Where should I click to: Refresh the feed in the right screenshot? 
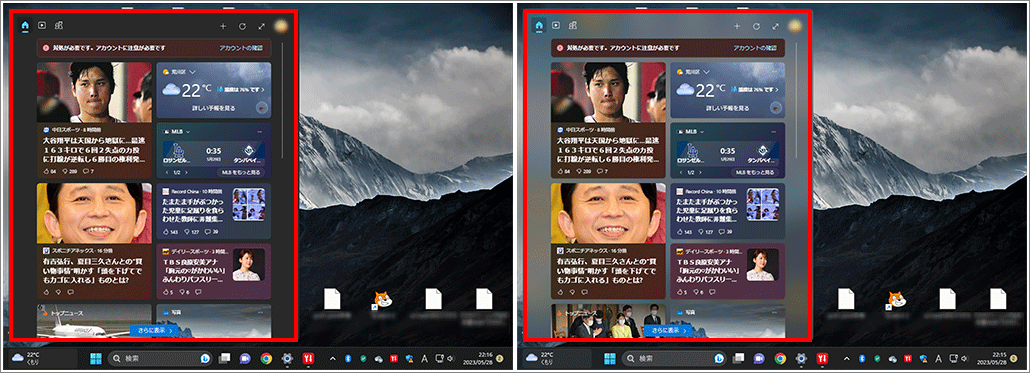(757, 26)
